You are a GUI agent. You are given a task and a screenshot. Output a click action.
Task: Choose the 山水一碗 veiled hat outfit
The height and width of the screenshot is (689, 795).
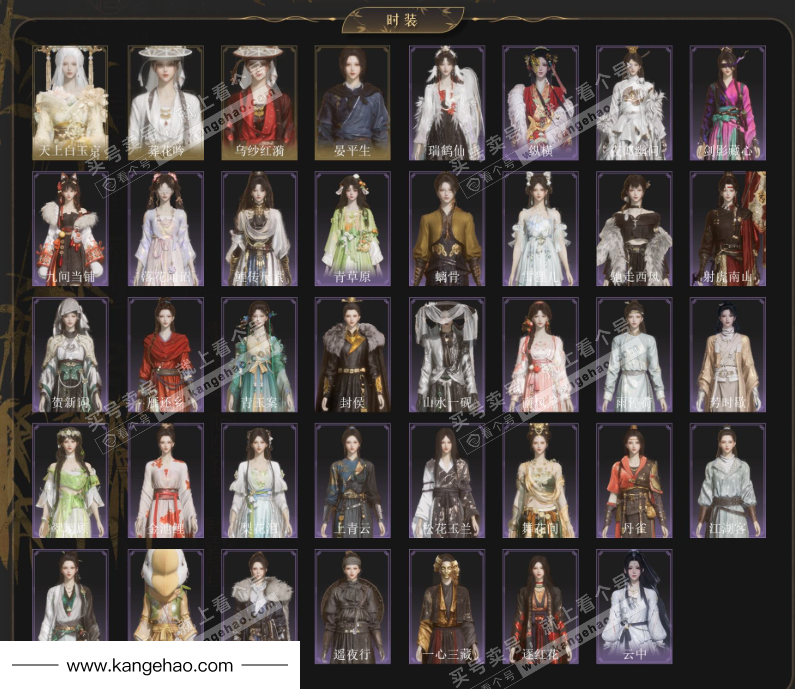point(446,355)
